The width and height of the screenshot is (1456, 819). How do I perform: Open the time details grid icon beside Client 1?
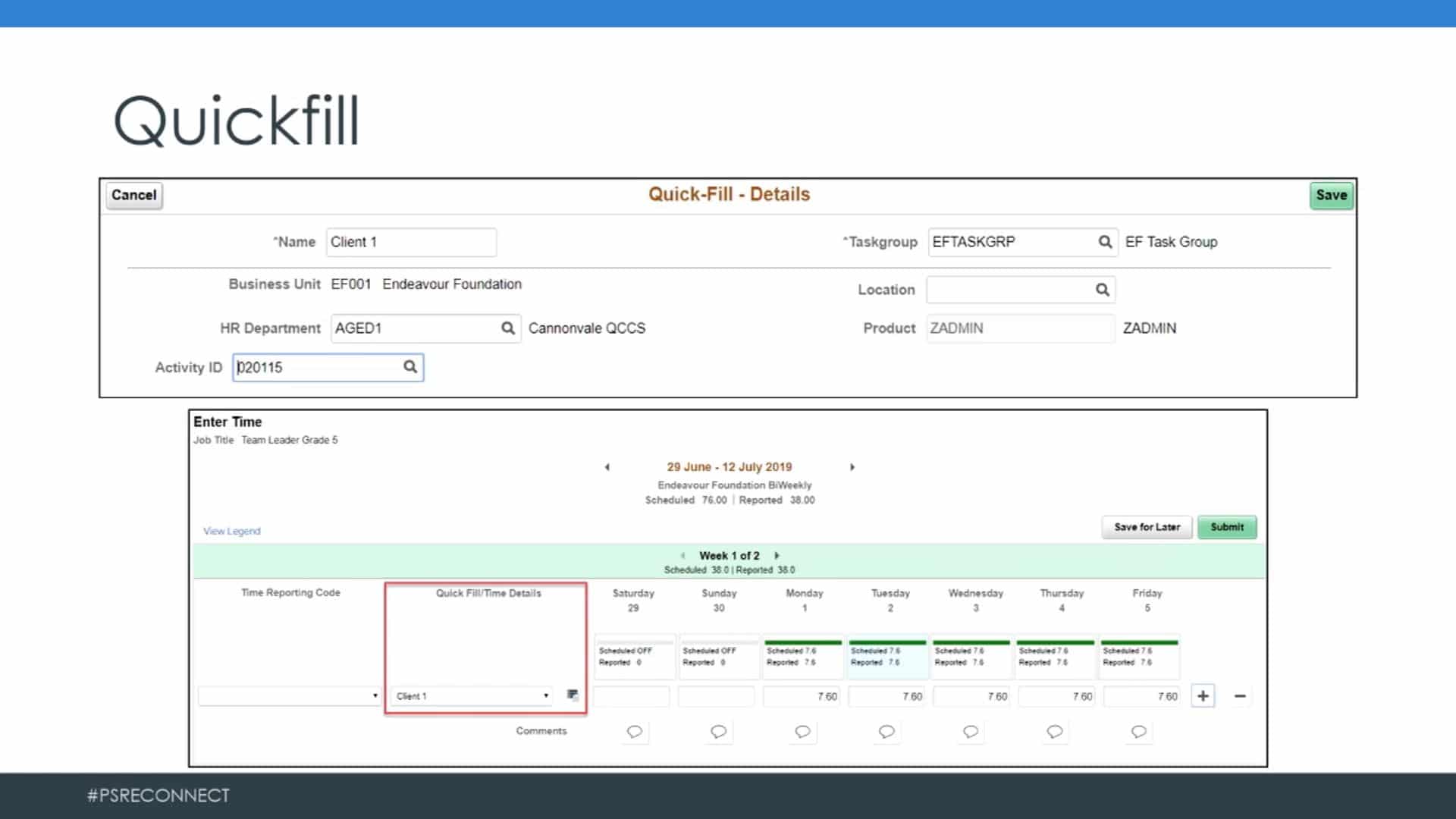pyautogui.click(x=573, y=695)
